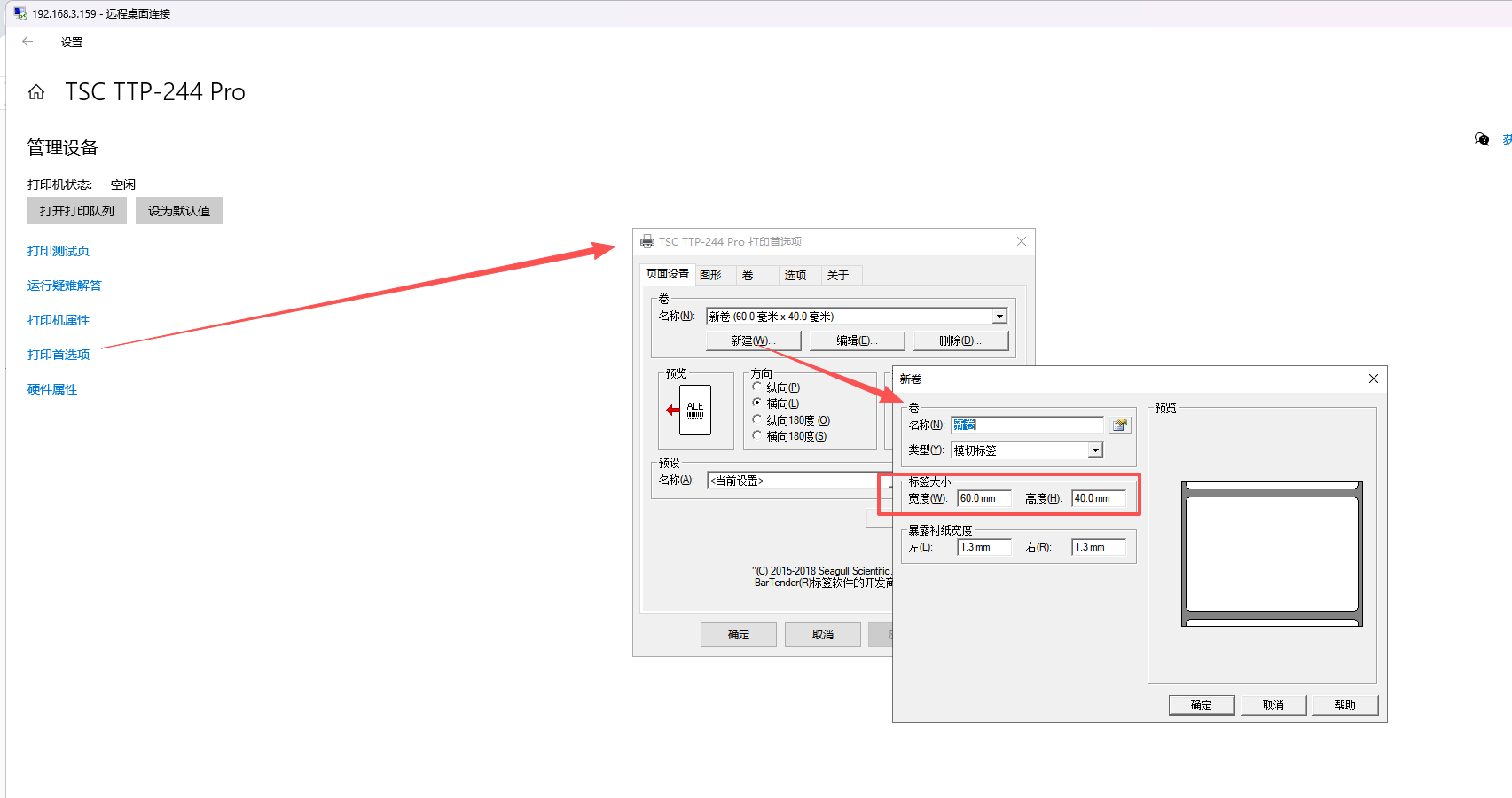Screen dimensions: 1512x798
Task: Click the back arrow in Settings header
Action: pos(27,42)
